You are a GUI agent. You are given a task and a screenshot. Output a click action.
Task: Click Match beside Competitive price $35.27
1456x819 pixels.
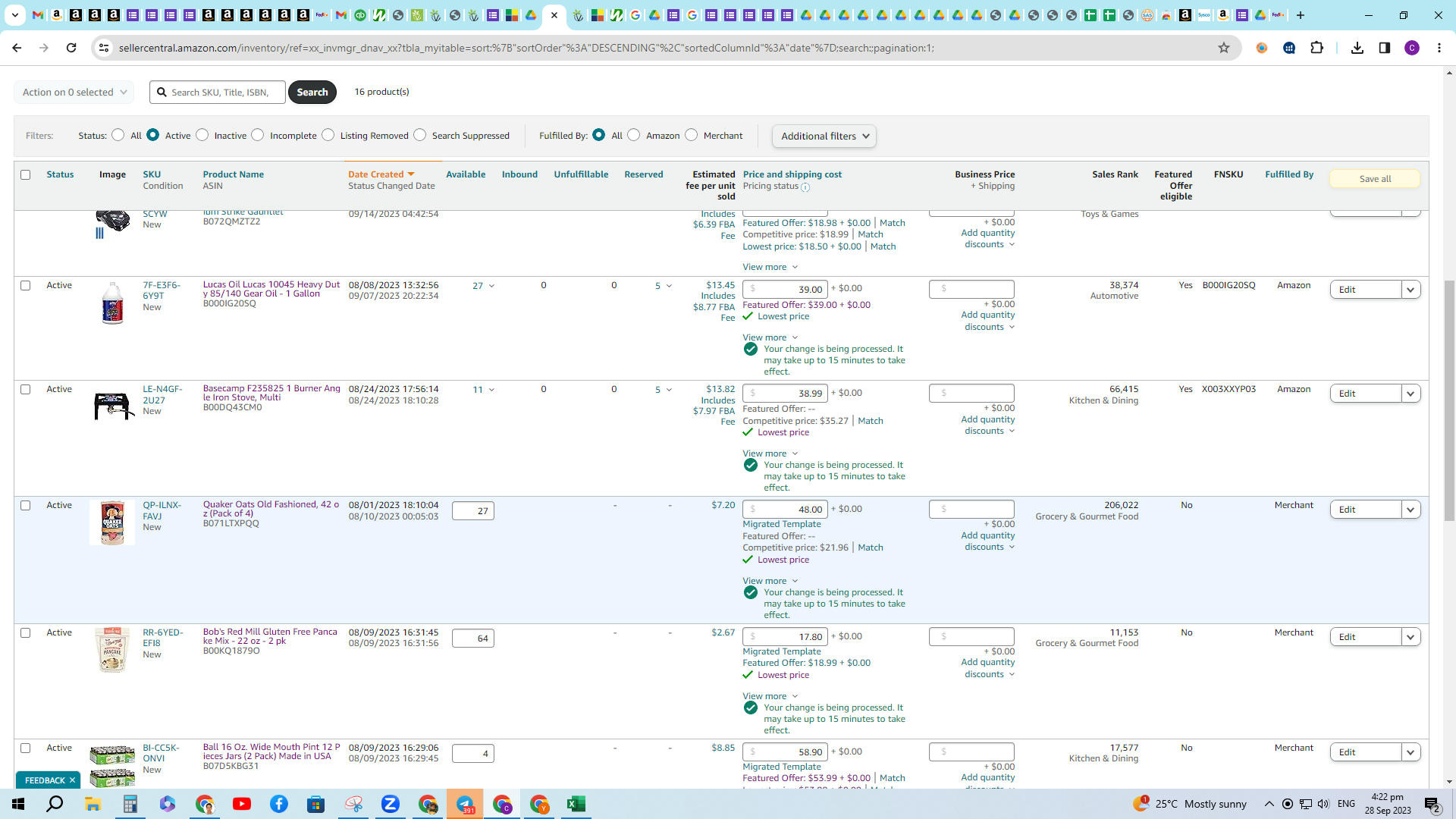click(x=871, y=421)
